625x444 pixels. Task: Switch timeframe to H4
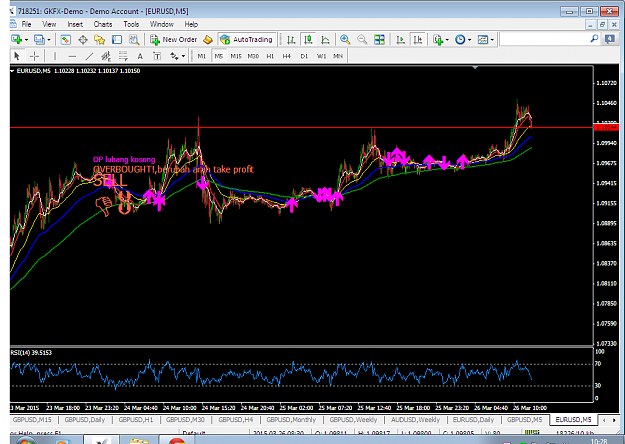point(287,56)
